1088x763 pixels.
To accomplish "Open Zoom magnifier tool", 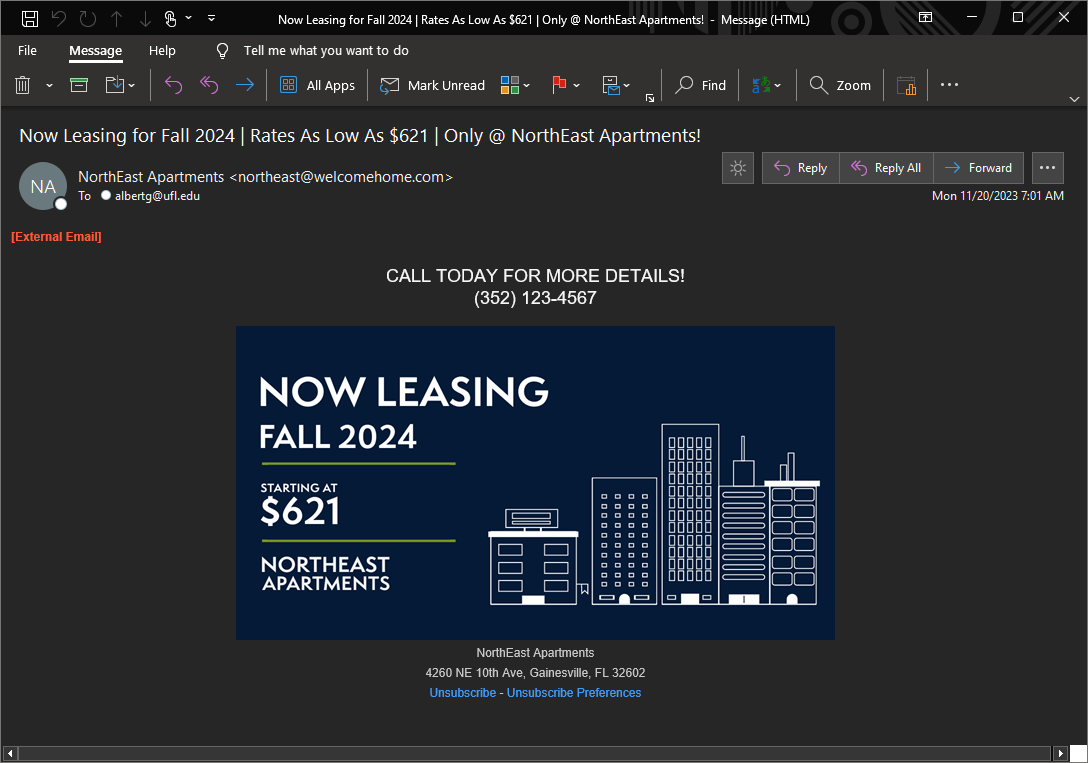I will tap(840, 86).
